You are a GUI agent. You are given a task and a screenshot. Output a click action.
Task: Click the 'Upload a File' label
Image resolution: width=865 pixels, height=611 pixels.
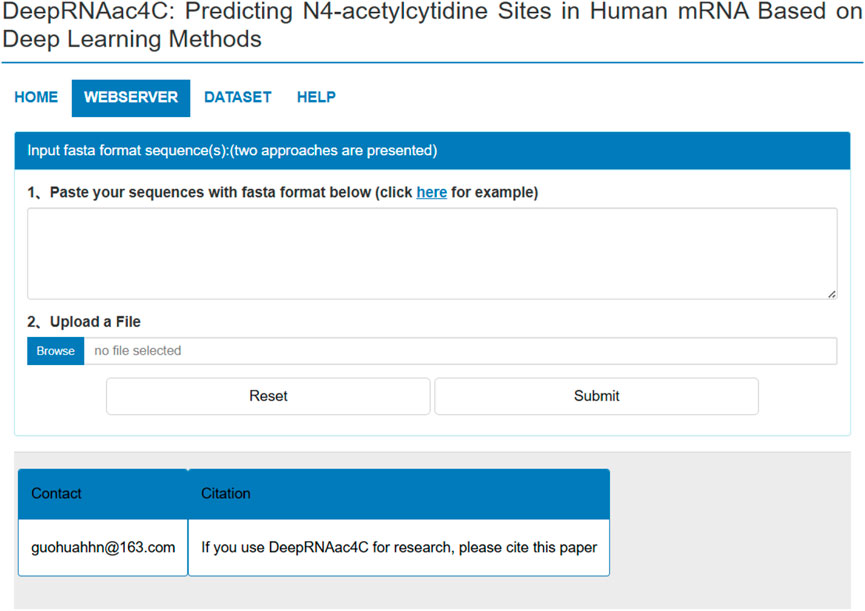pyautogui.click(x=94, y=322)
